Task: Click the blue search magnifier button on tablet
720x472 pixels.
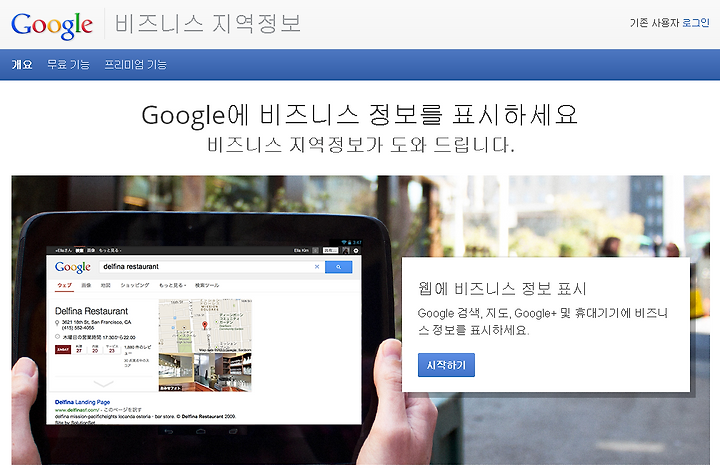Action: (x=338, y=267)
